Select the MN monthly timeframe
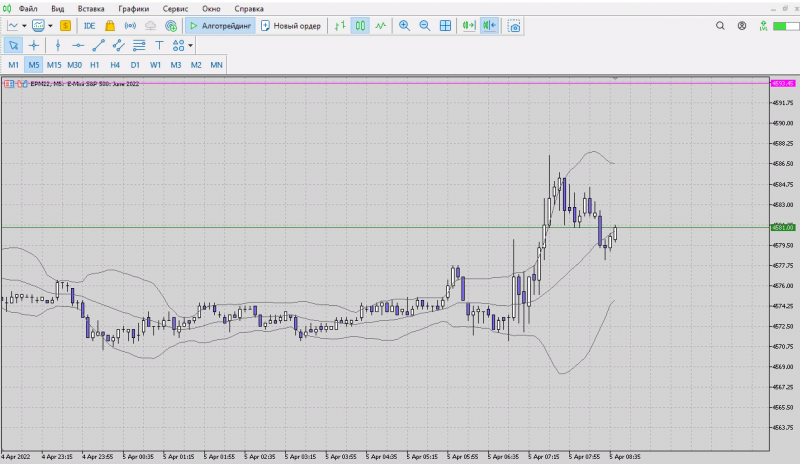The image size is (800, 464). point(216,65)
